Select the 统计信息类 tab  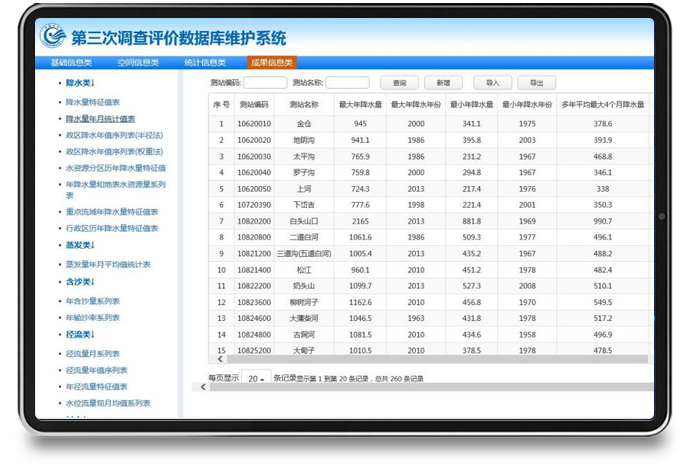[x=205, y=63]
